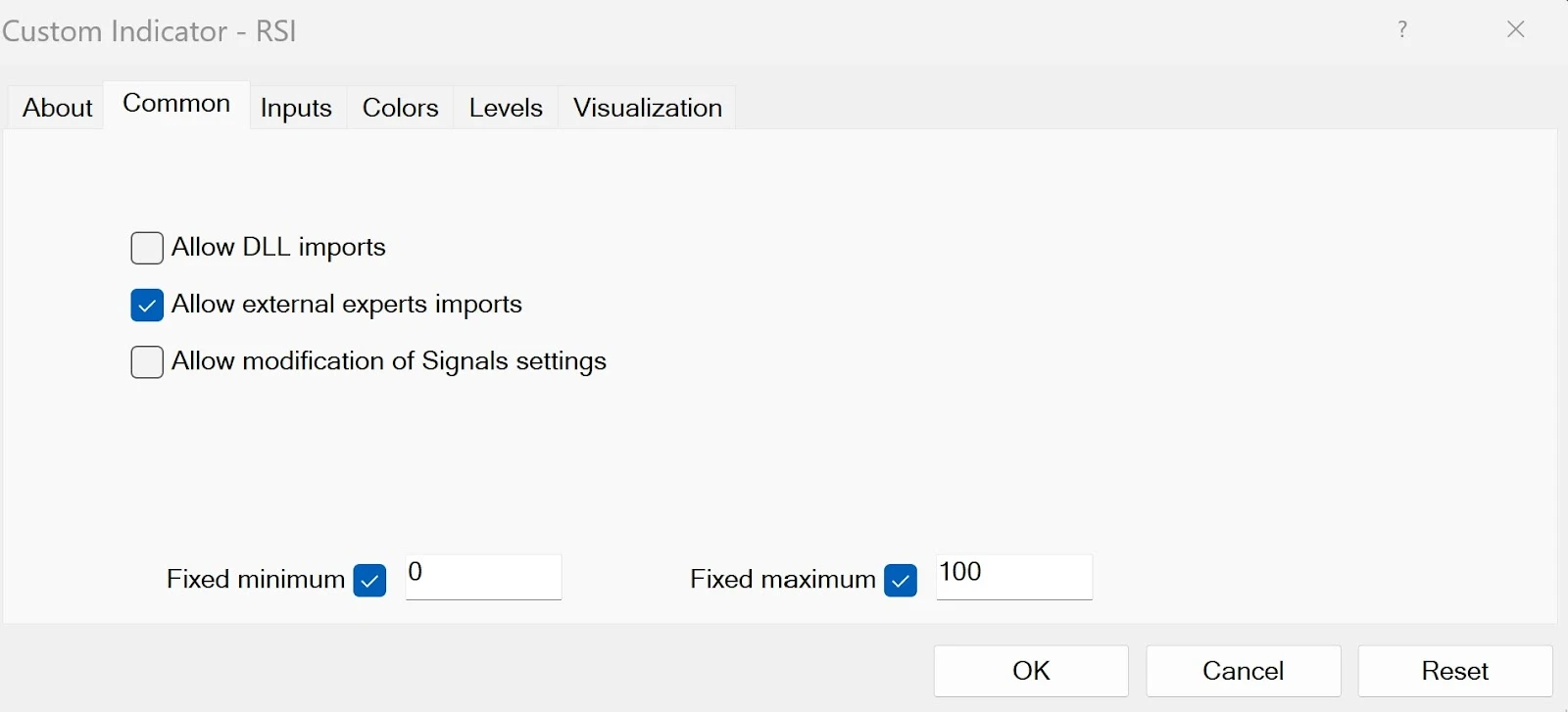Enable the Allow DLL imports checkbox
This screenshot has height=712, width=1568.
147,249
